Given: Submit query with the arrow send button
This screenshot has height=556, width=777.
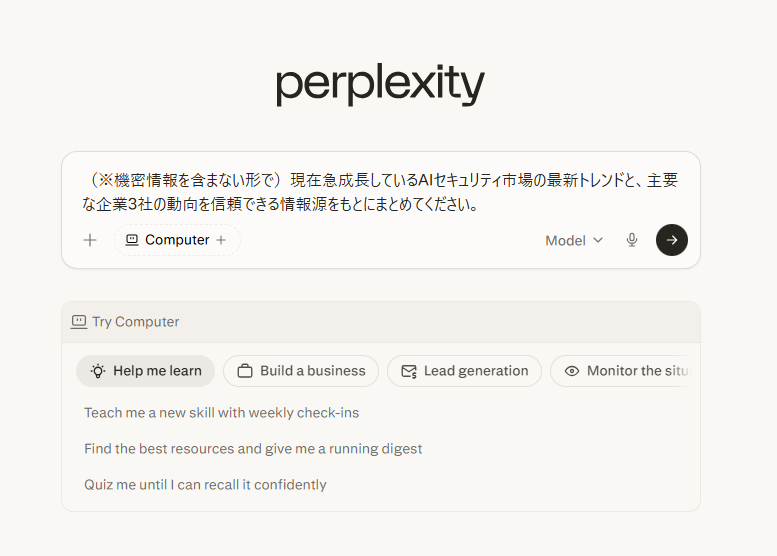Looking at the screenshot, I should 671,240.
